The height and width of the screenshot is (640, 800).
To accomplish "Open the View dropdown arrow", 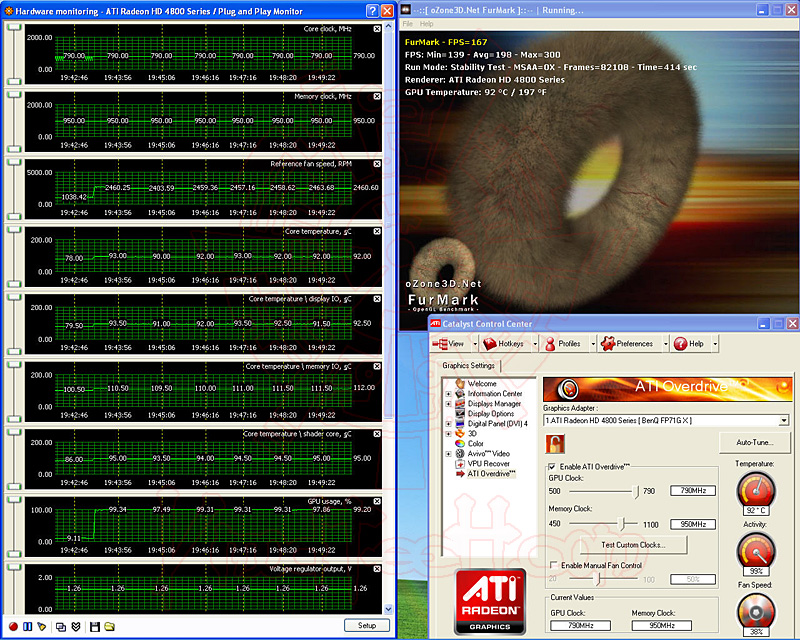I will [x=475, y=344].
